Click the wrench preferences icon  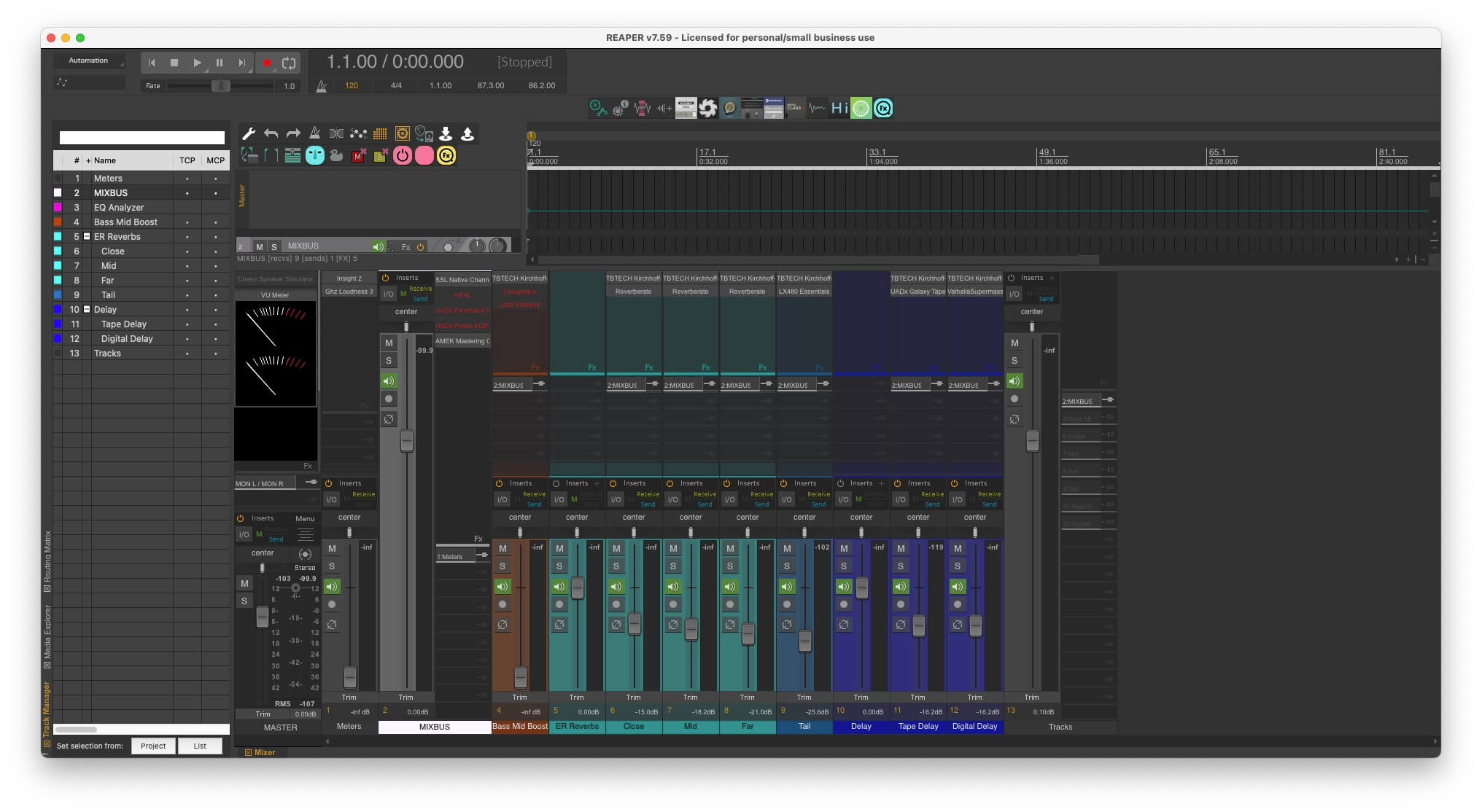point(249,133)
